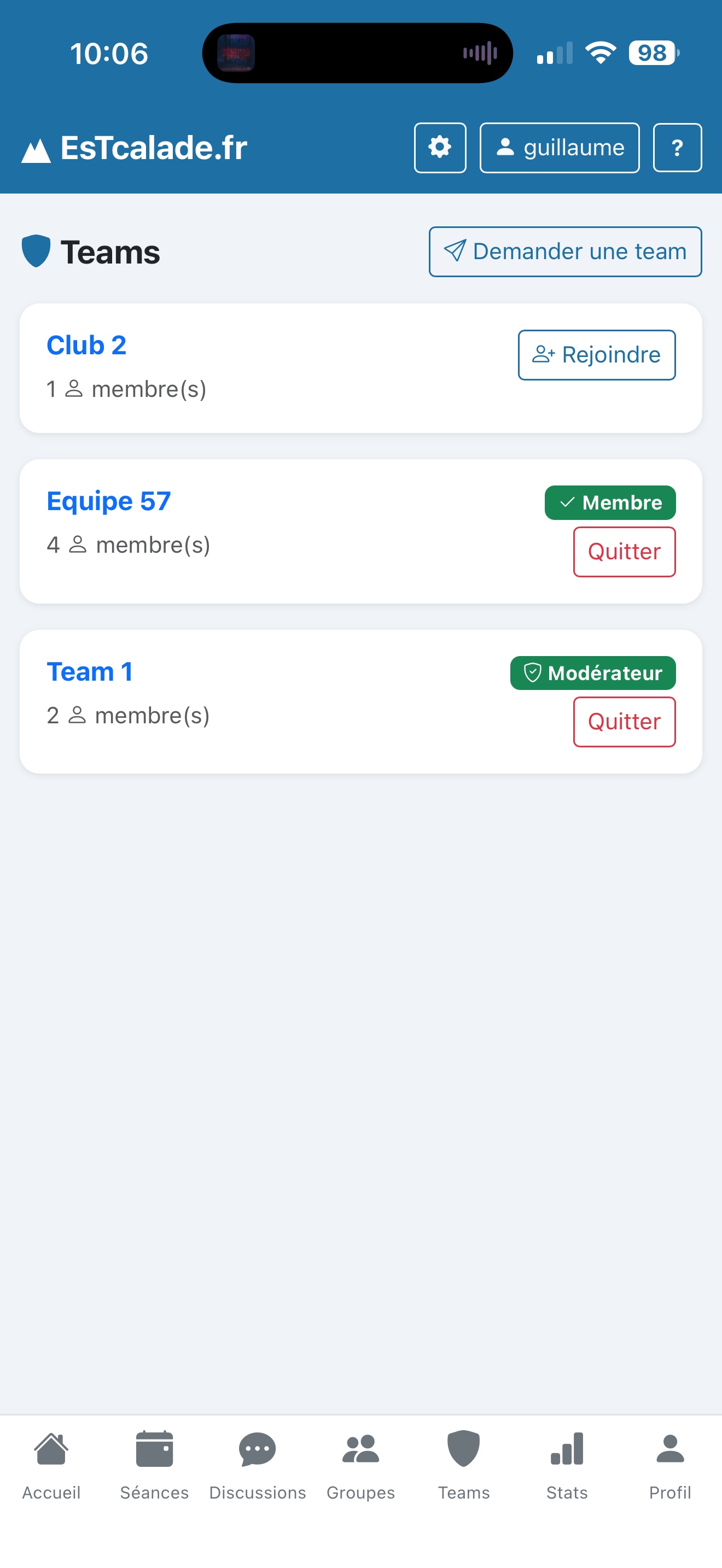Image resolution: width=722 pixels, height=1568 pixels.
Task: Select the Teams shield tab
Action: coord(463,1465)
